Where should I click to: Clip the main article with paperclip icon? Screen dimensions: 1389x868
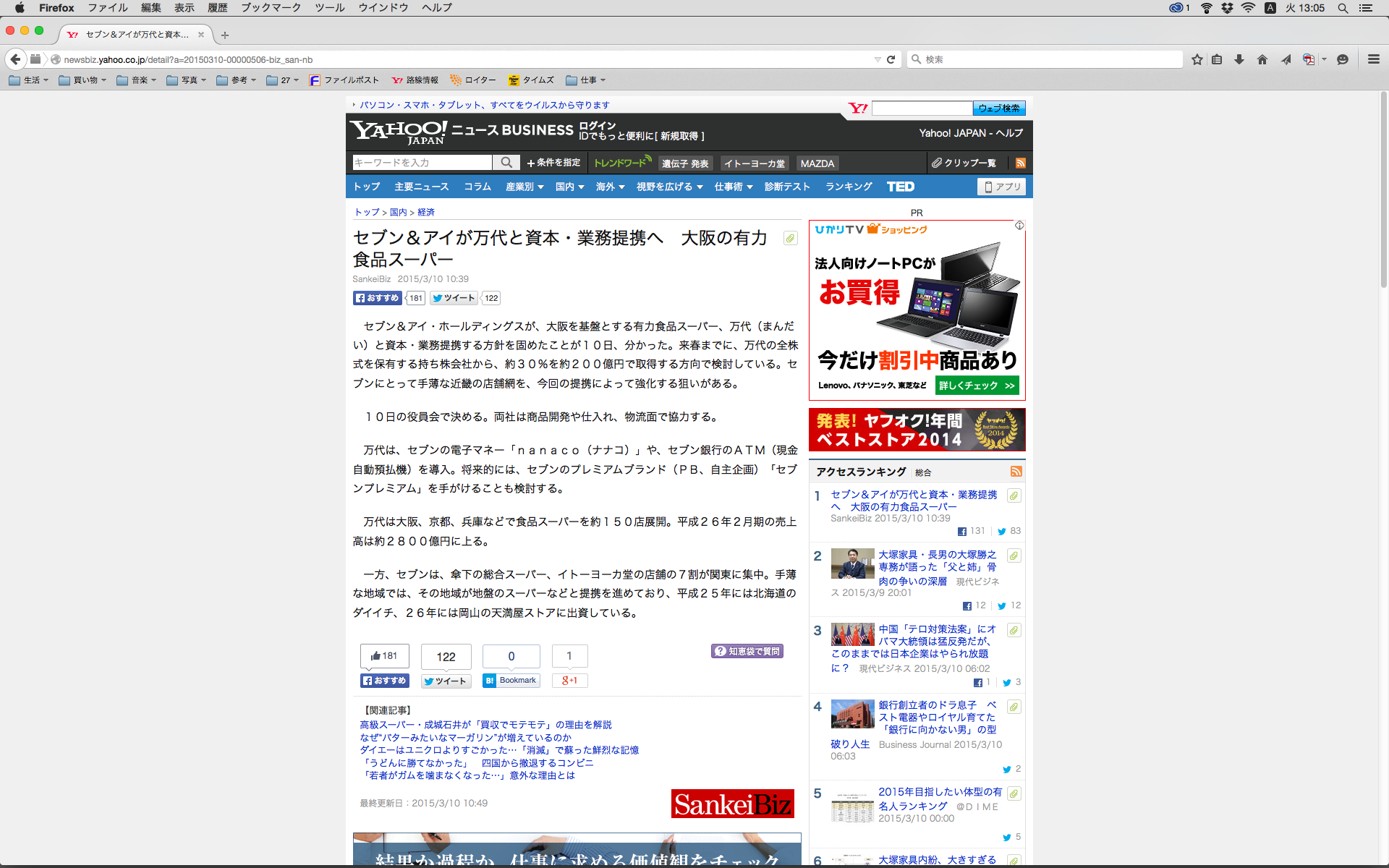790,238
